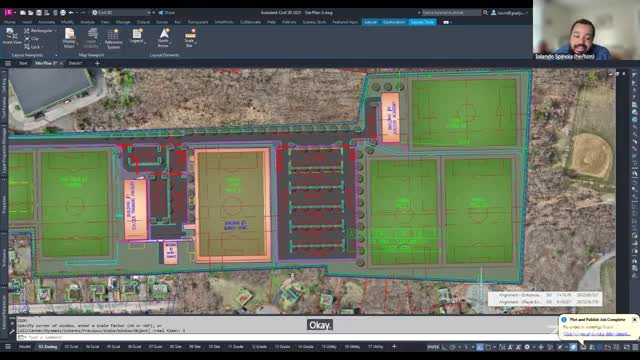Select the Rectangular viewport tool

[38, 31]
